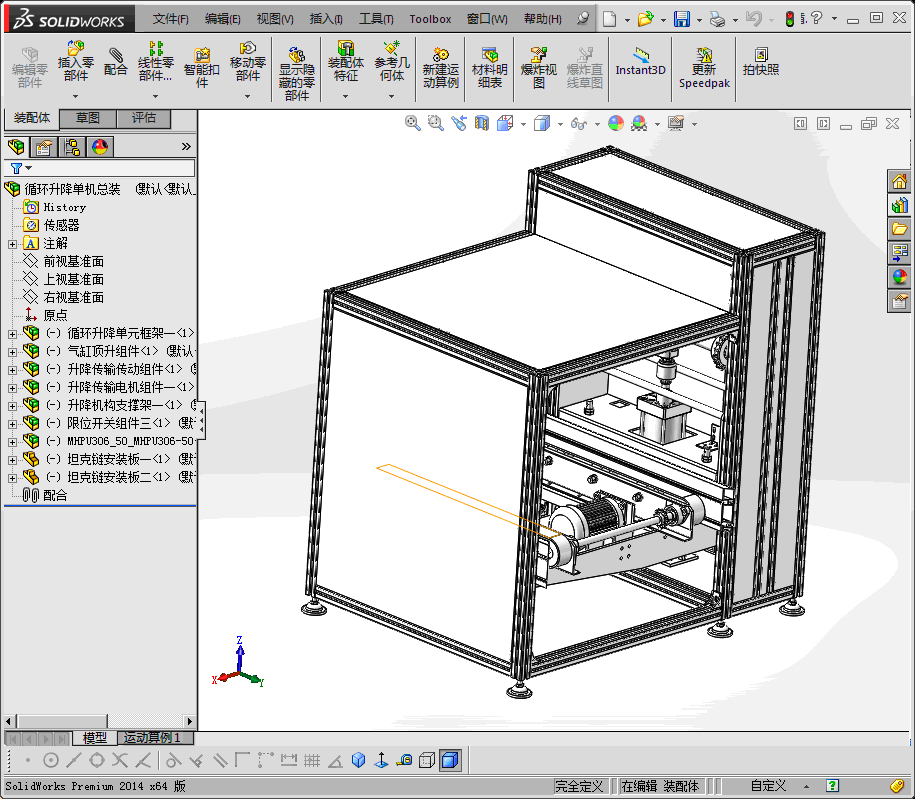Expand the 气缸顶升组件<1> tree node
Viewport: 915px width, 799px height.
pyautogui.click(x=13, y=351)
